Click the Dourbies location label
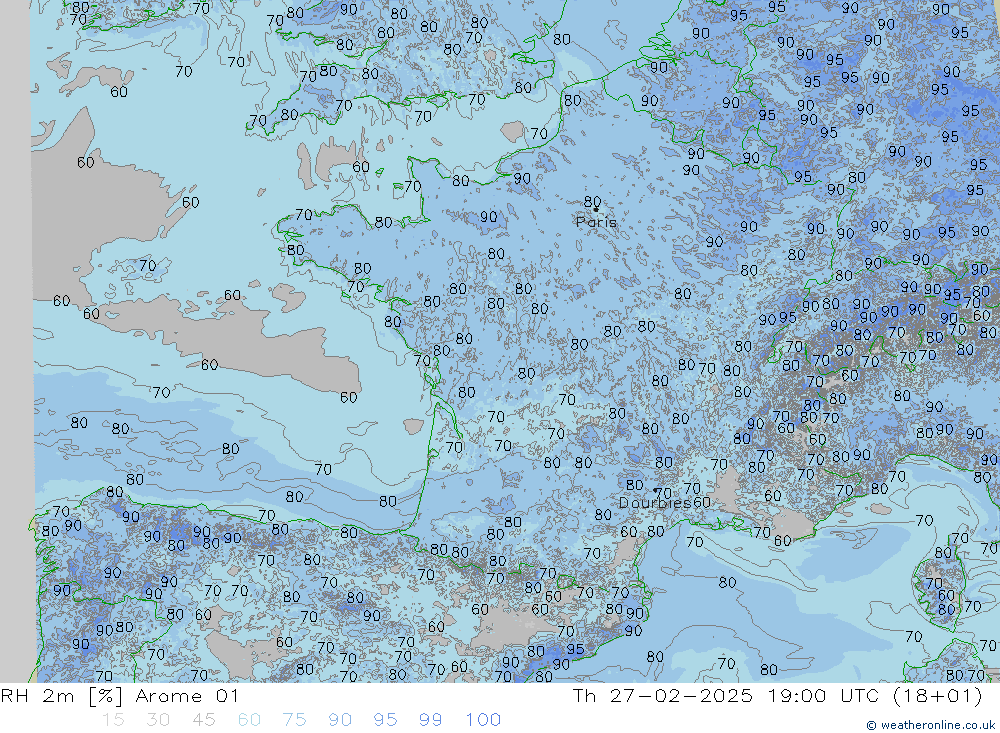The image size is (1000, 733). click(x=655, y=503)
